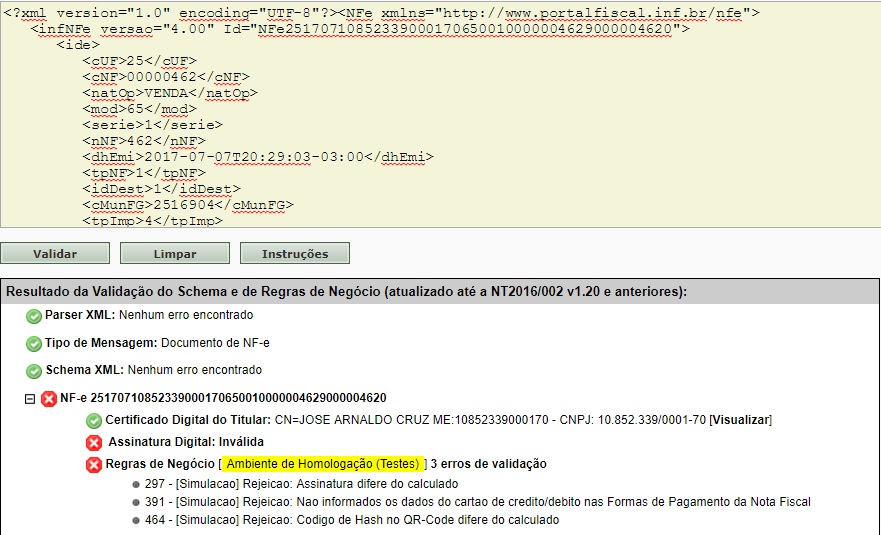
Task: Click the <dhEmi> date line in XML
Action: pyautogui.click(x=258, y=157)
